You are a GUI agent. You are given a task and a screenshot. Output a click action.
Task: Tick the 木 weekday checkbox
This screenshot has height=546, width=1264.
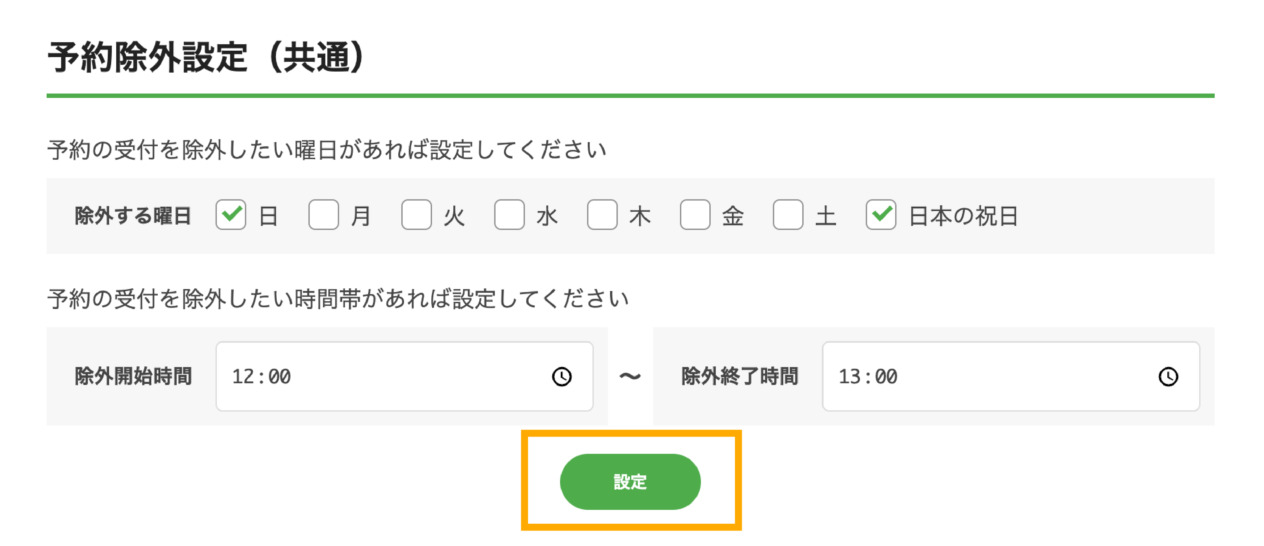(x=602, y=215)
